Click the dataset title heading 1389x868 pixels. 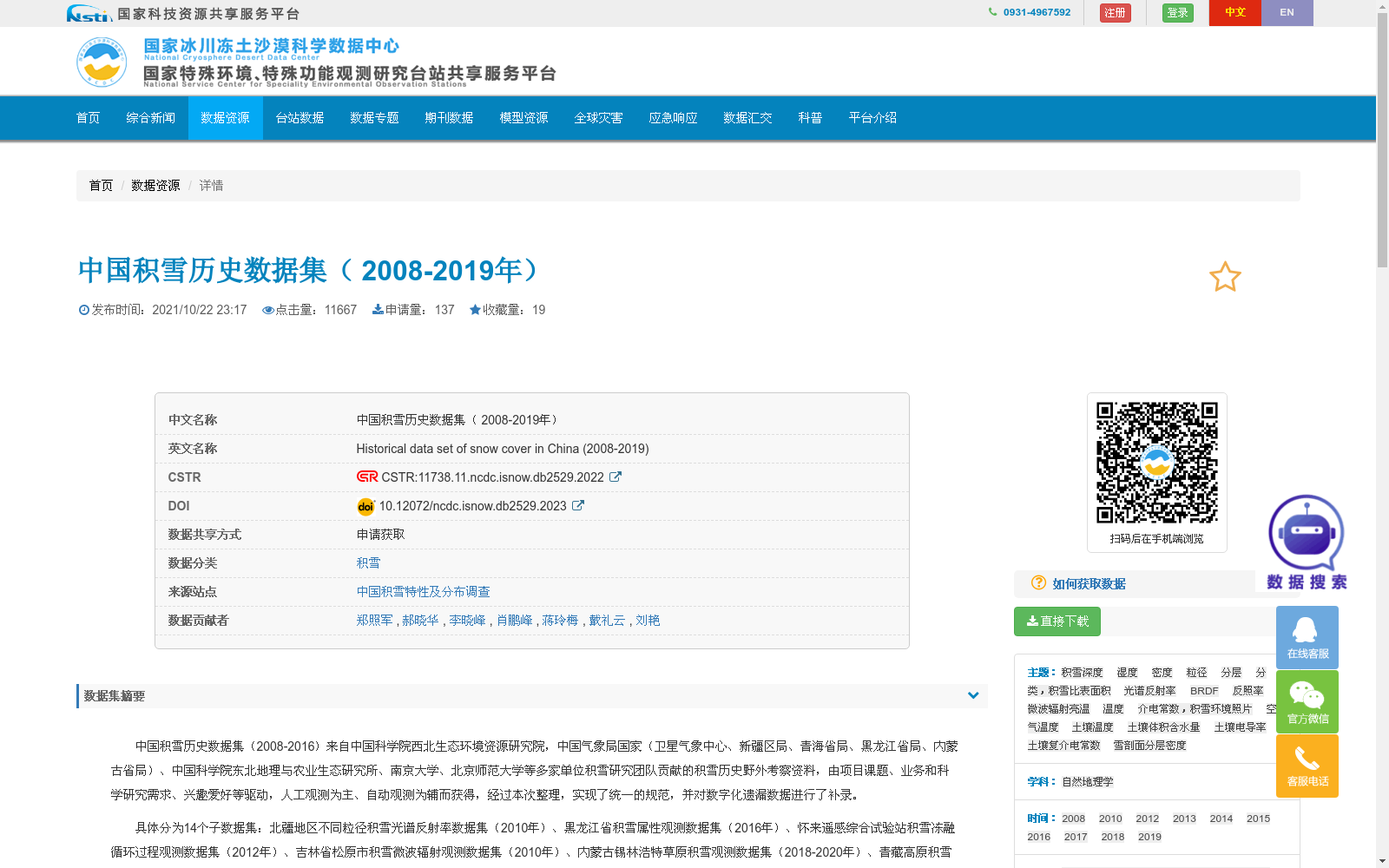coord(308,271)
